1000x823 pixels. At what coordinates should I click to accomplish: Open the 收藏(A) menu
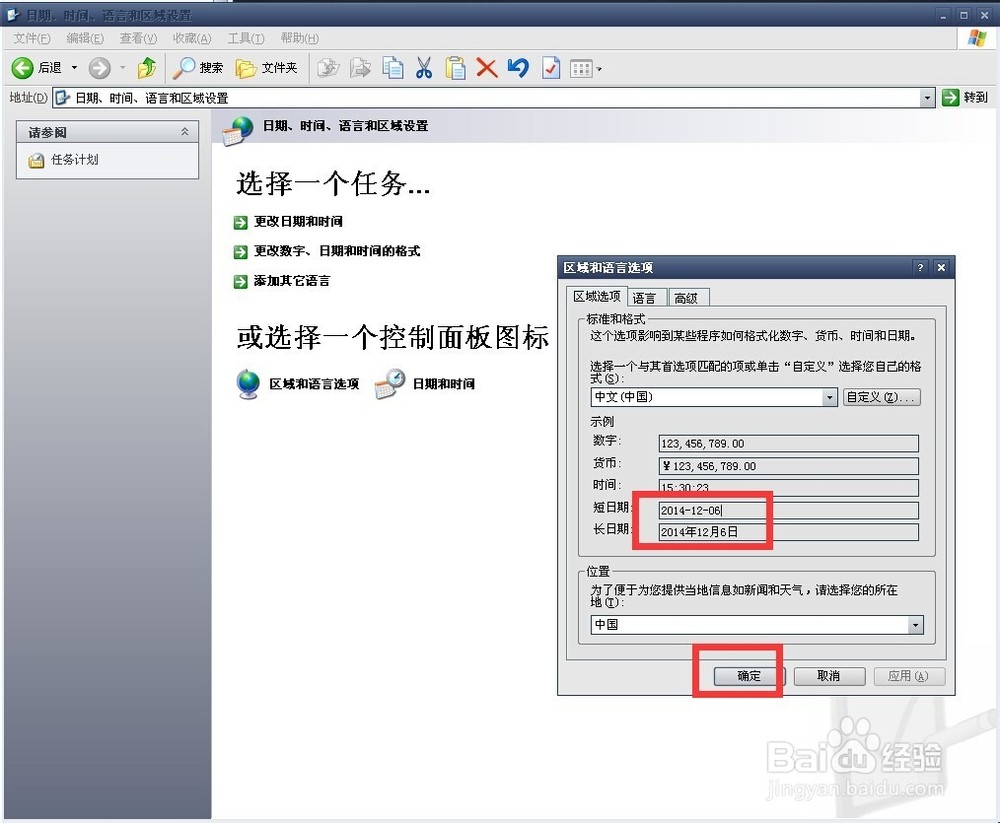pyautogui.click(x=191, y=38)
